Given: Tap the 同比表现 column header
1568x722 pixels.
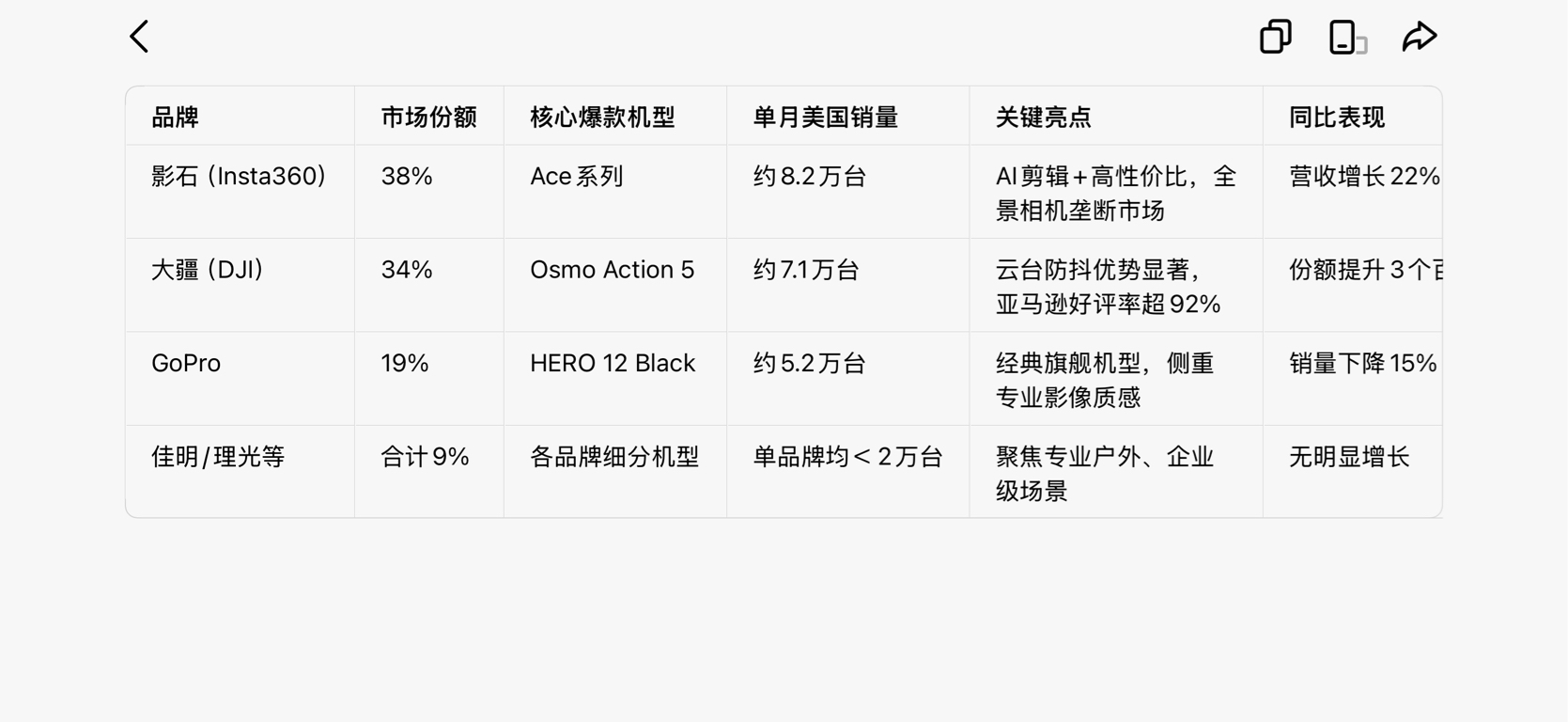Looking at the screenshot, I should pos(1336,118).
